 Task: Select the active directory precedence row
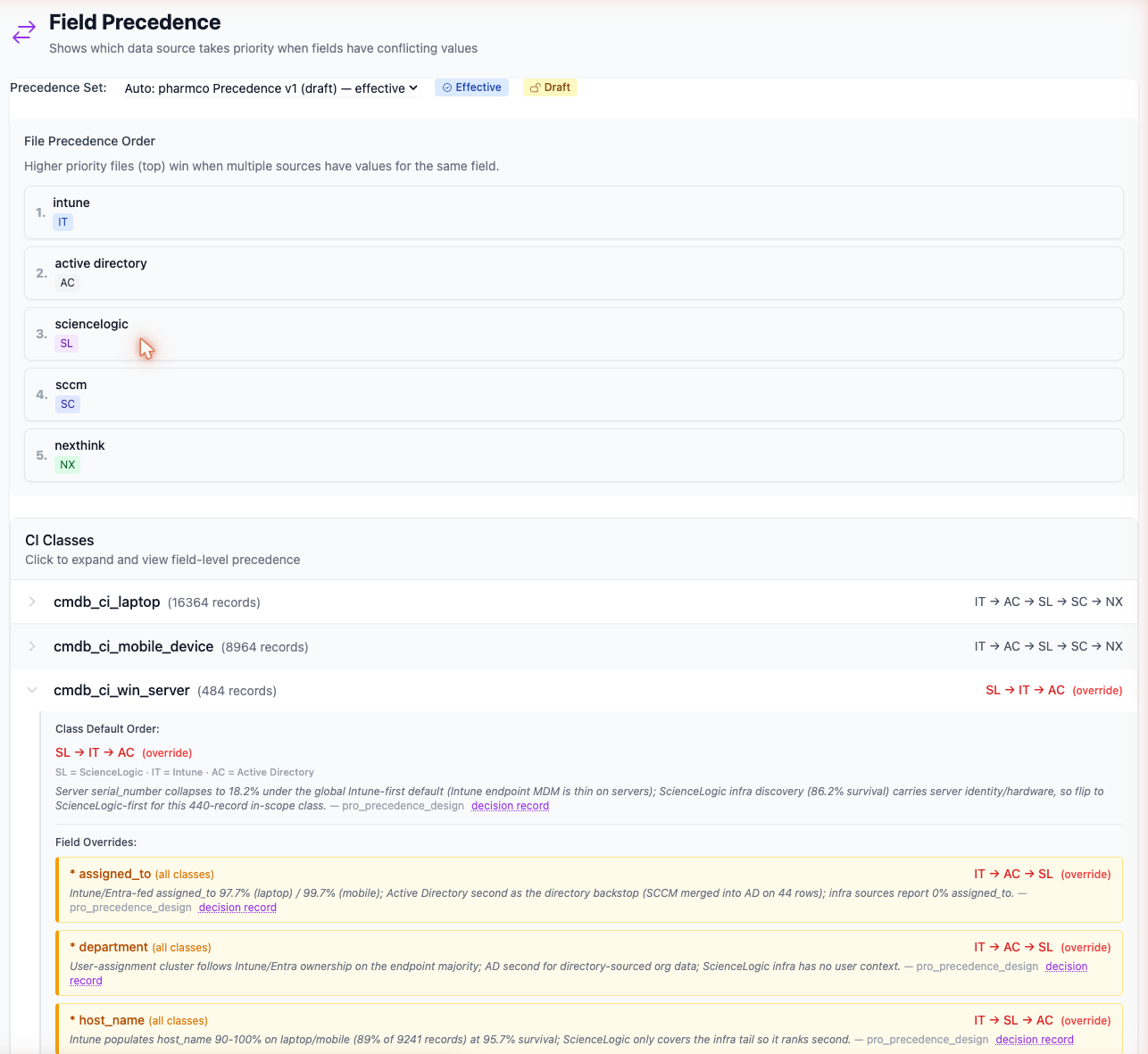coord(573,273)
